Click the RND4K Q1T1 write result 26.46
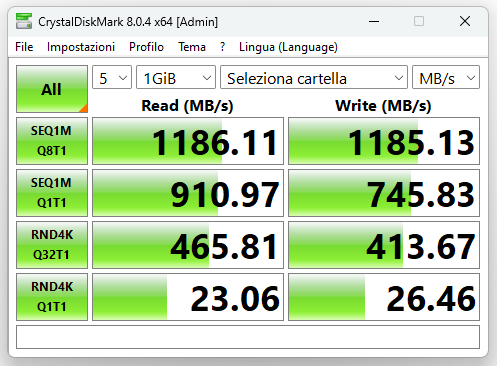This screenshot has height=366, width=497. click(384, 297)
